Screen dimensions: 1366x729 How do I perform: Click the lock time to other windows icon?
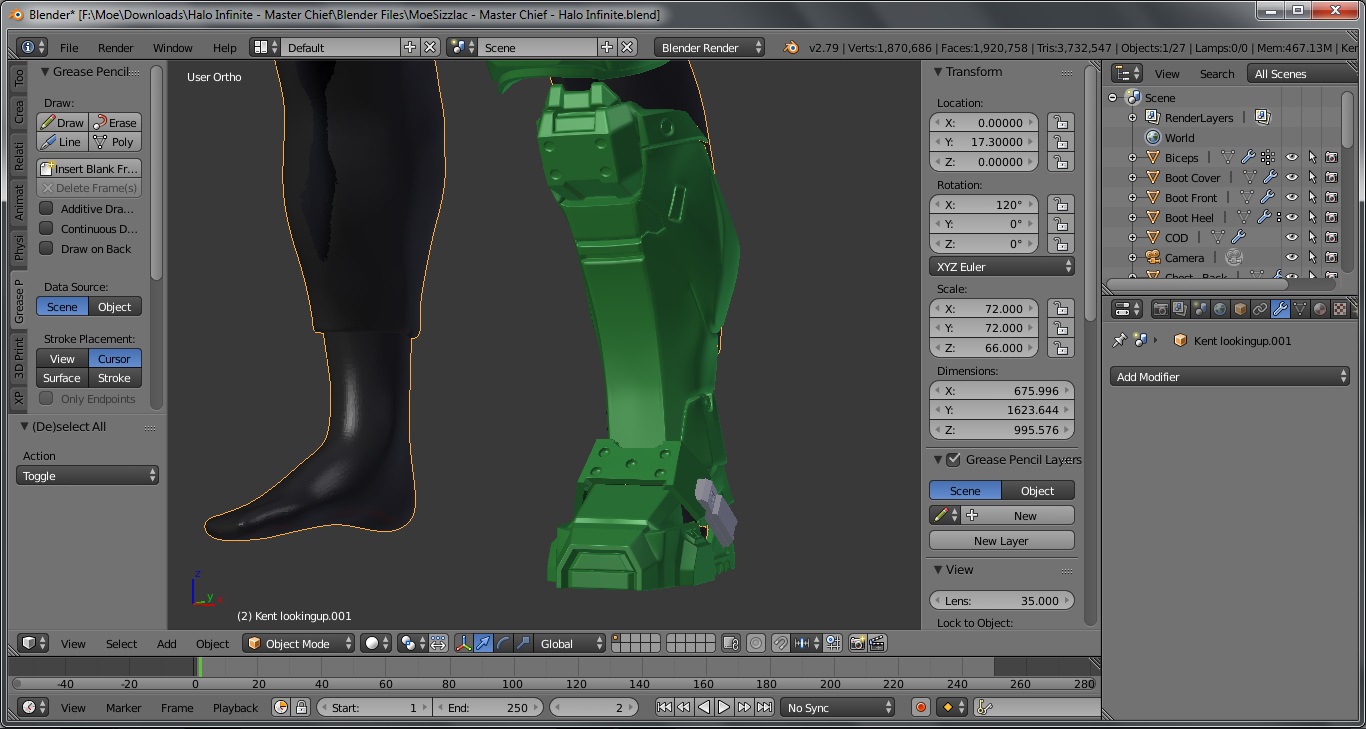pyautogui.click(x=301, y=707)
